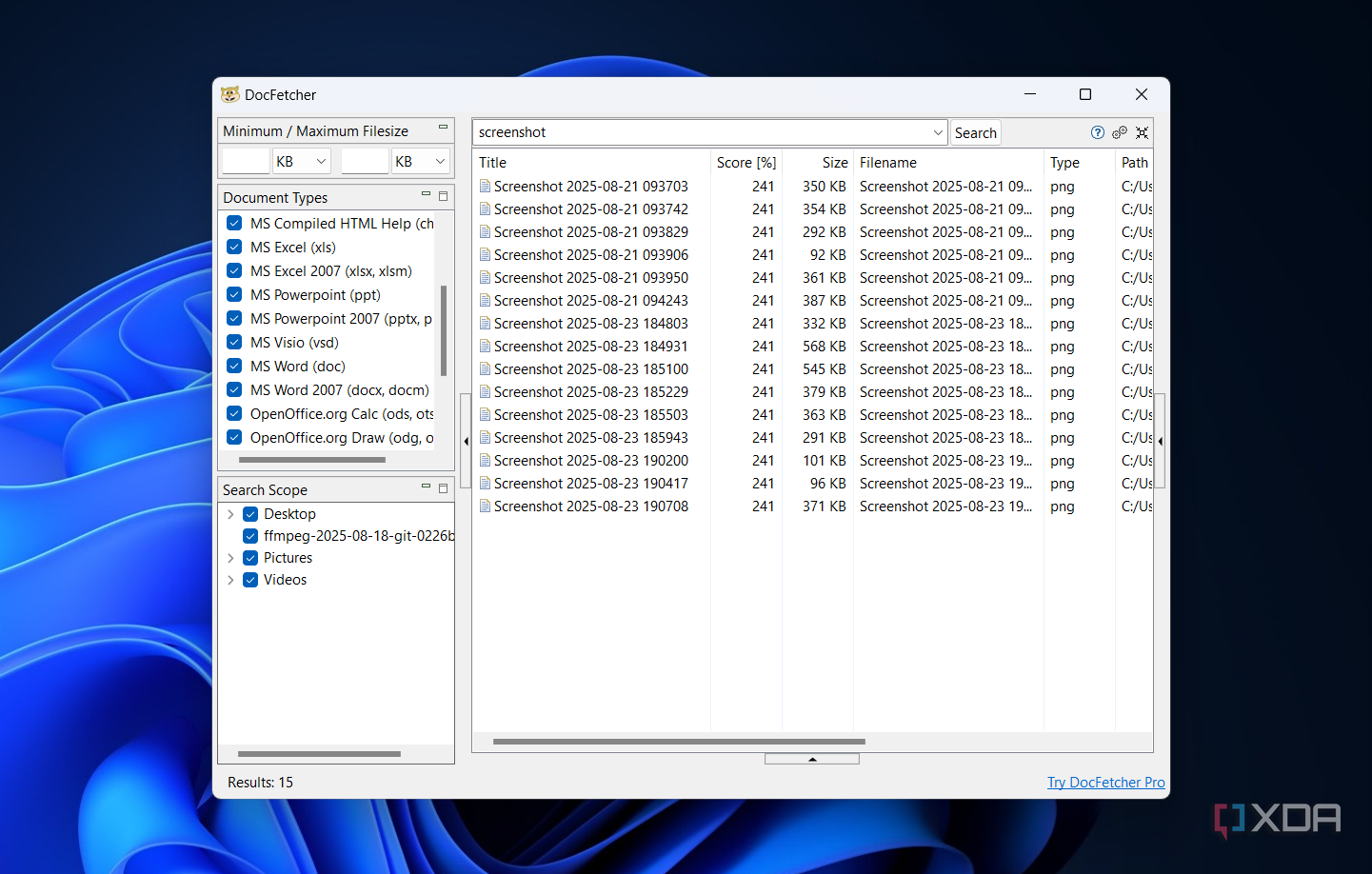Click the results pane horizontal scrollbar
Screen dimensions: 1372x874
(x=679, y=741)
